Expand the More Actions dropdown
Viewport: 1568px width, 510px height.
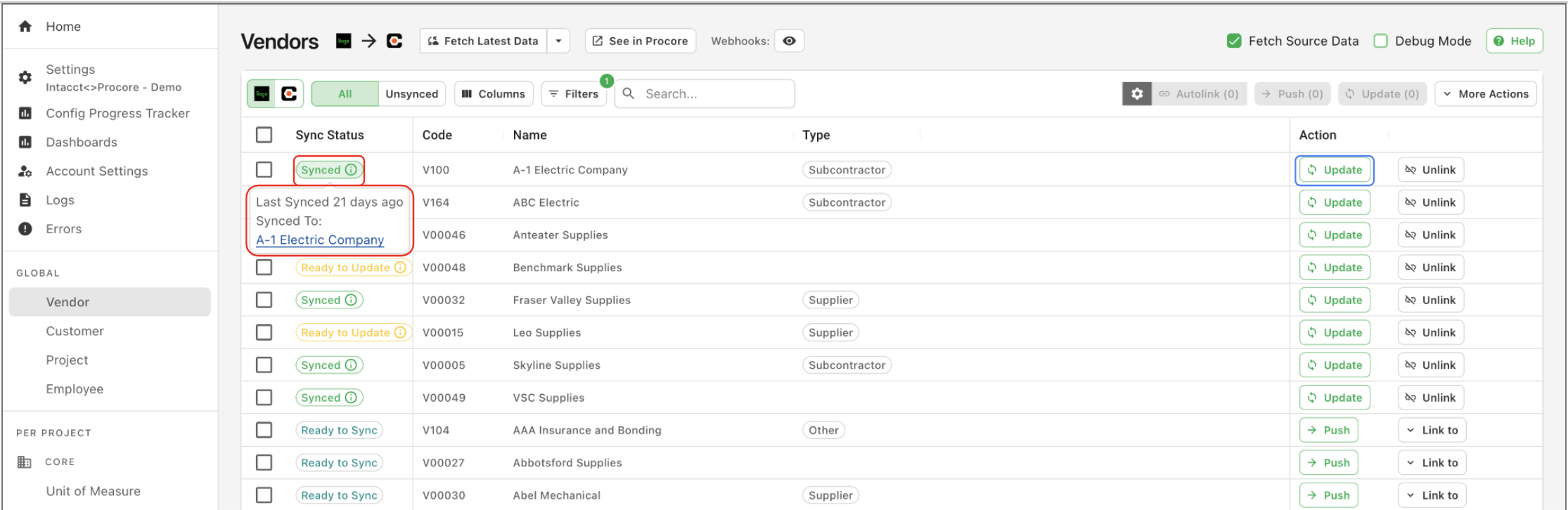(x=1486, y=93)
